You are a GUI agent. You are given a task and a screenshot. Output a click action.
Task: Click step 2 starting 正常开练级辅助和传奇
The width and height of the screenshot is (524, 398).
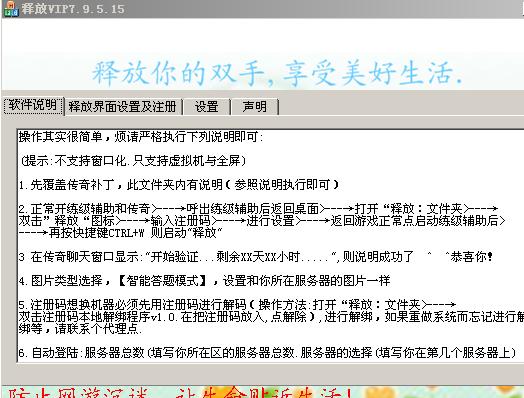tap(258, 209)
